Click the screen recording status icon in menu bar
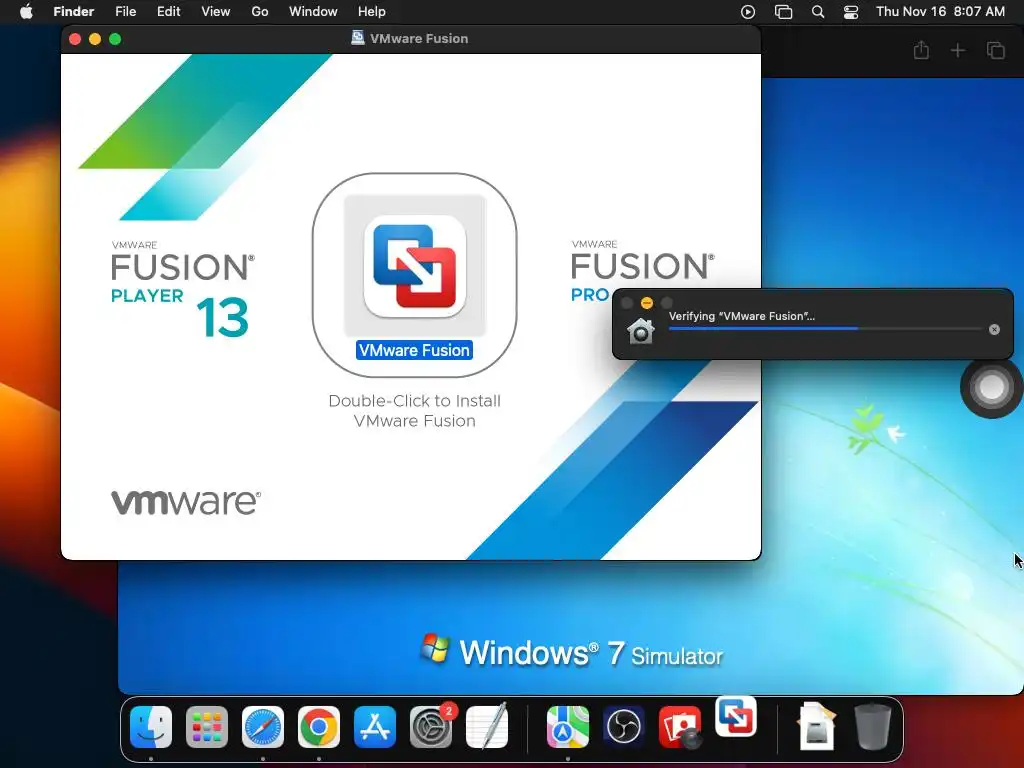Screen dimensions: 1024x768 coord(748,12)
